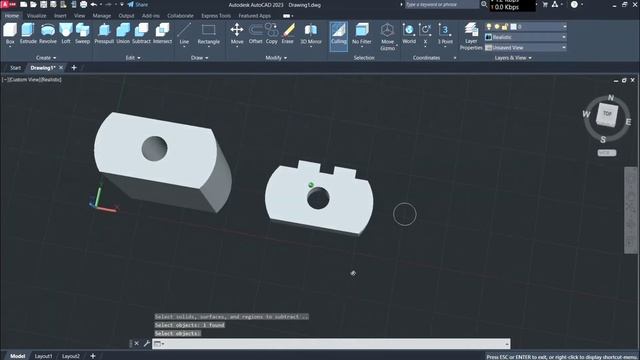
Task: Launch the Presspull tool
Action: 104,33
